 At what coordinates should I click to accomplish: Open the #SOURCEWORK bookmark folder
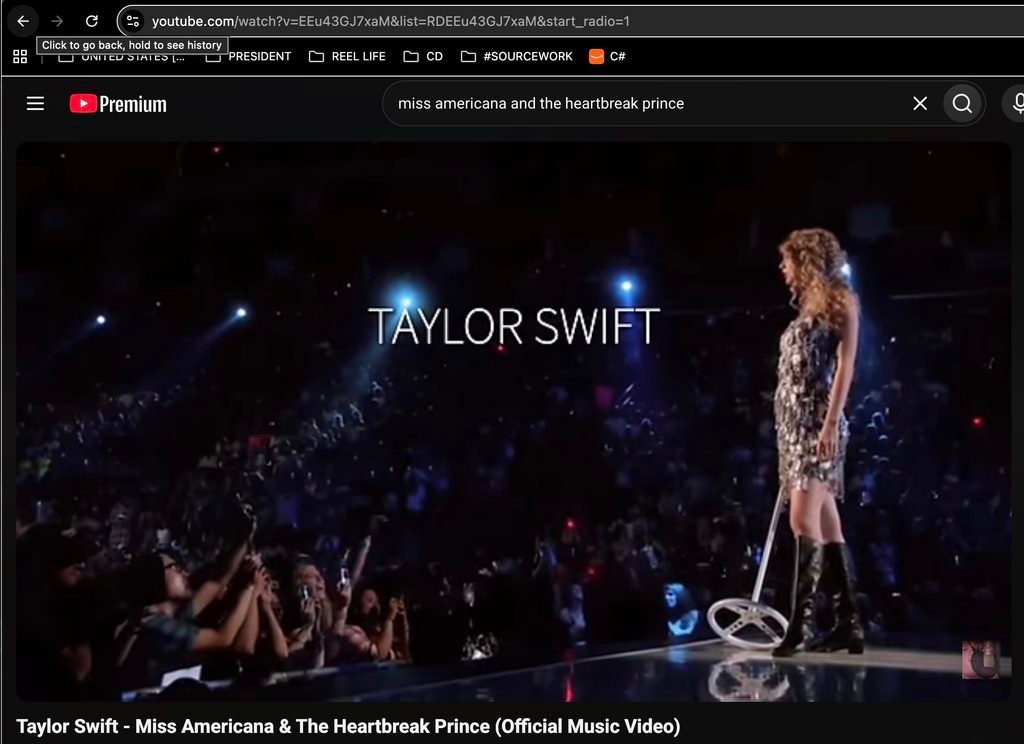[x=517, y=56]
